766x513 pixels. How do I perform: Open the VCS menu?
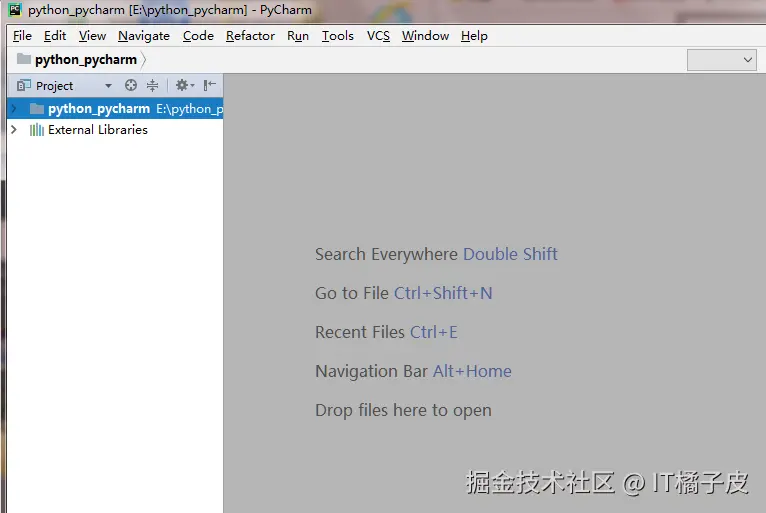[378, 36]
